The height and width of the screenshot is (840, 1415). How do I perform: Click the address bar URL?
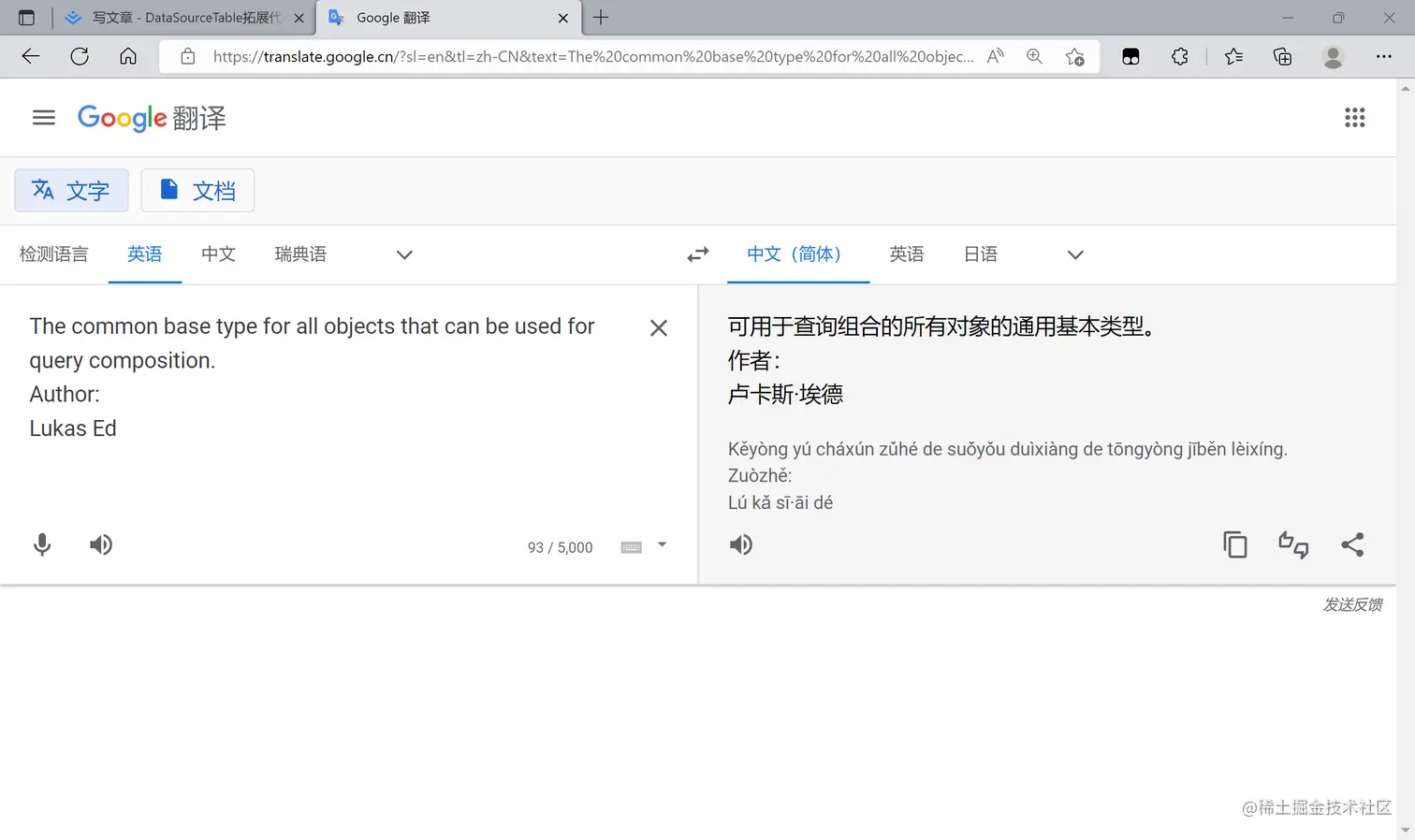pyautogui.click(x=593, y=57)
